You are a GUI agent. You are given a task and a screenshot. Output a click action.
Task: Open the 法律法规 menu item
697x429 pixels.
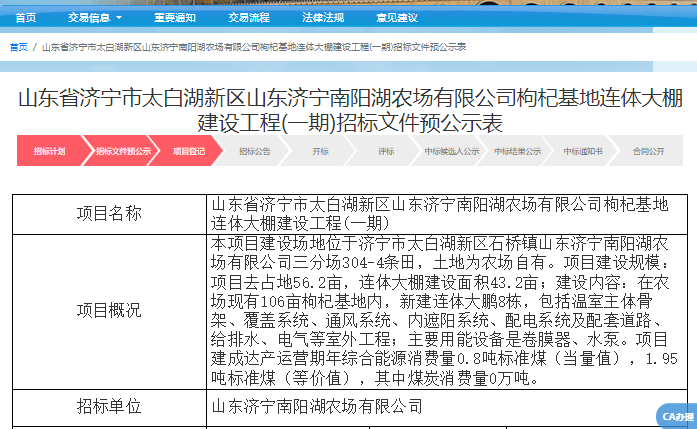pyautogui.click(x=323, y=18)
